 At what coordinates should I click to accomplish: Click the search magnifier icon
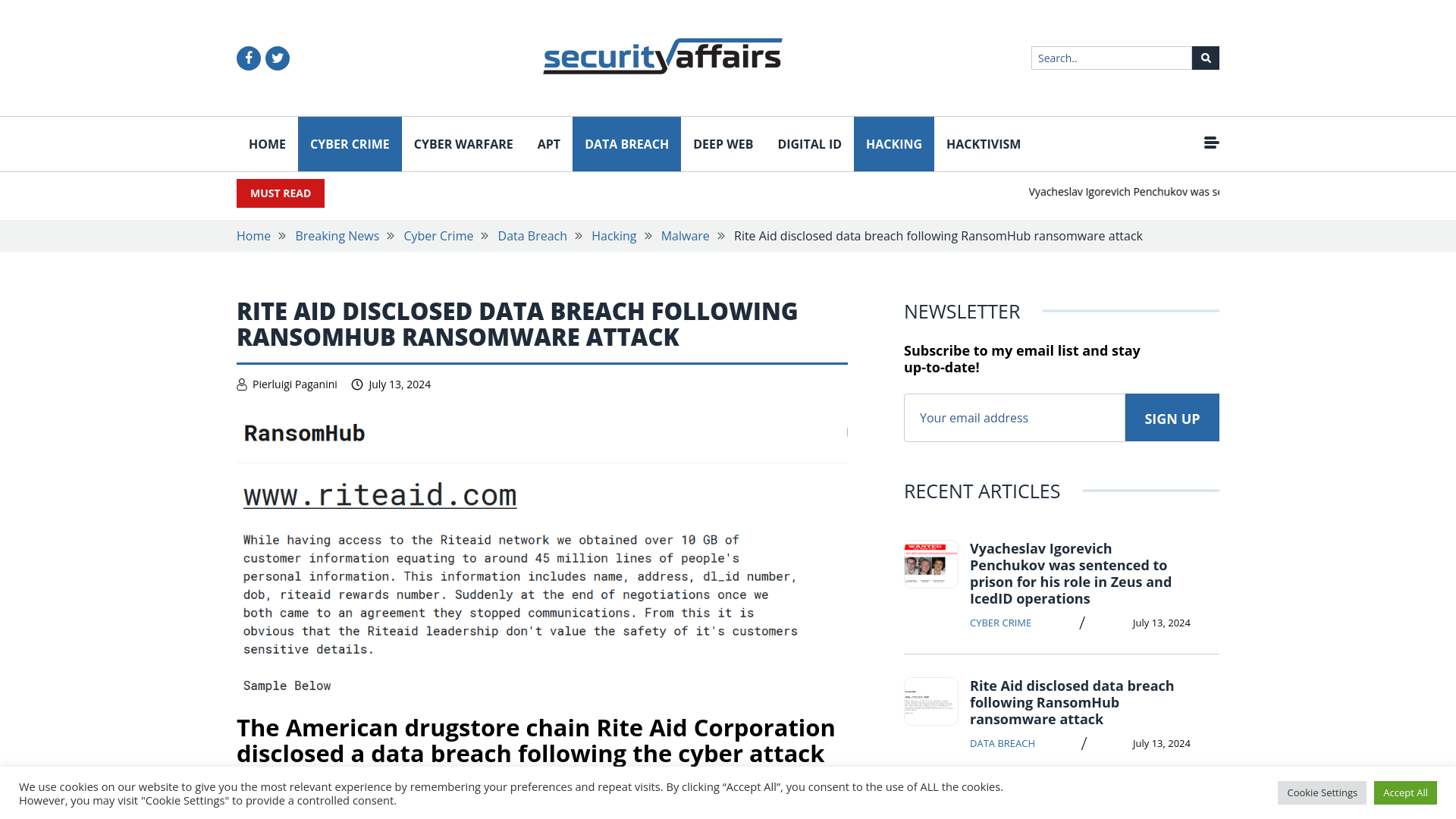[x=1205, y=58]
